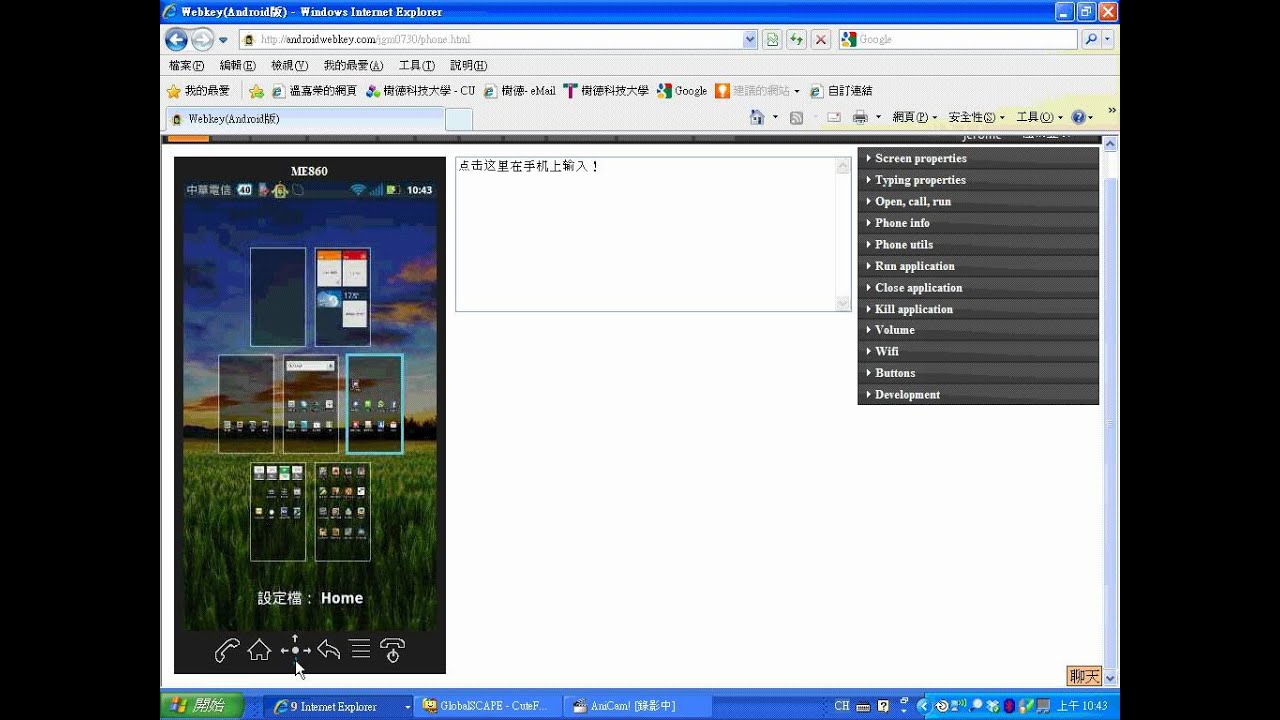Tap the Home icon under the phone screen
The height and width of the screenshot is (720, 1280).
tap(259, 651)
